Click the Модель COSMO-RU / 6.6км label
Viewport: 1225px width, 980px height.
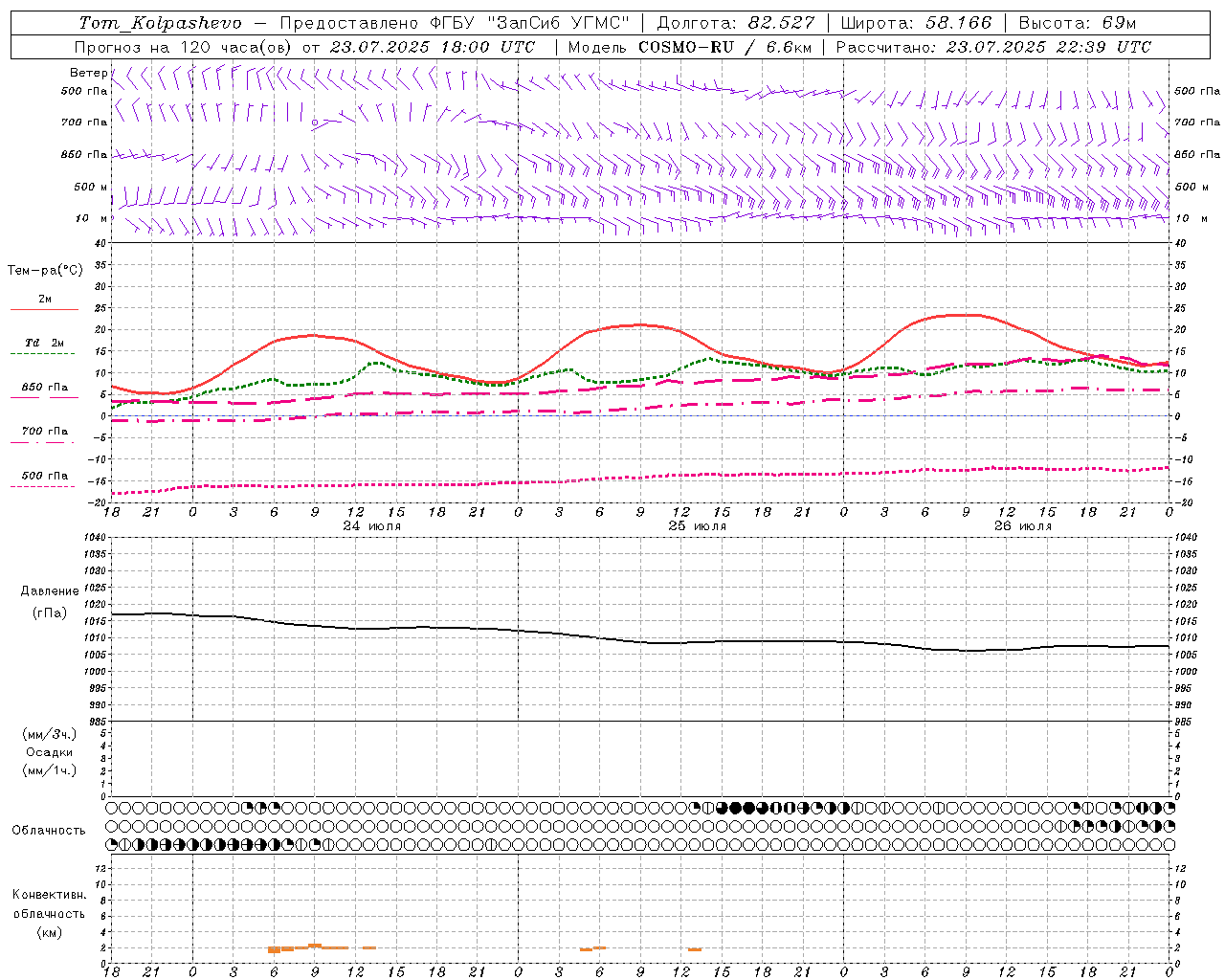pyautogui.click(x=689, y=47)
